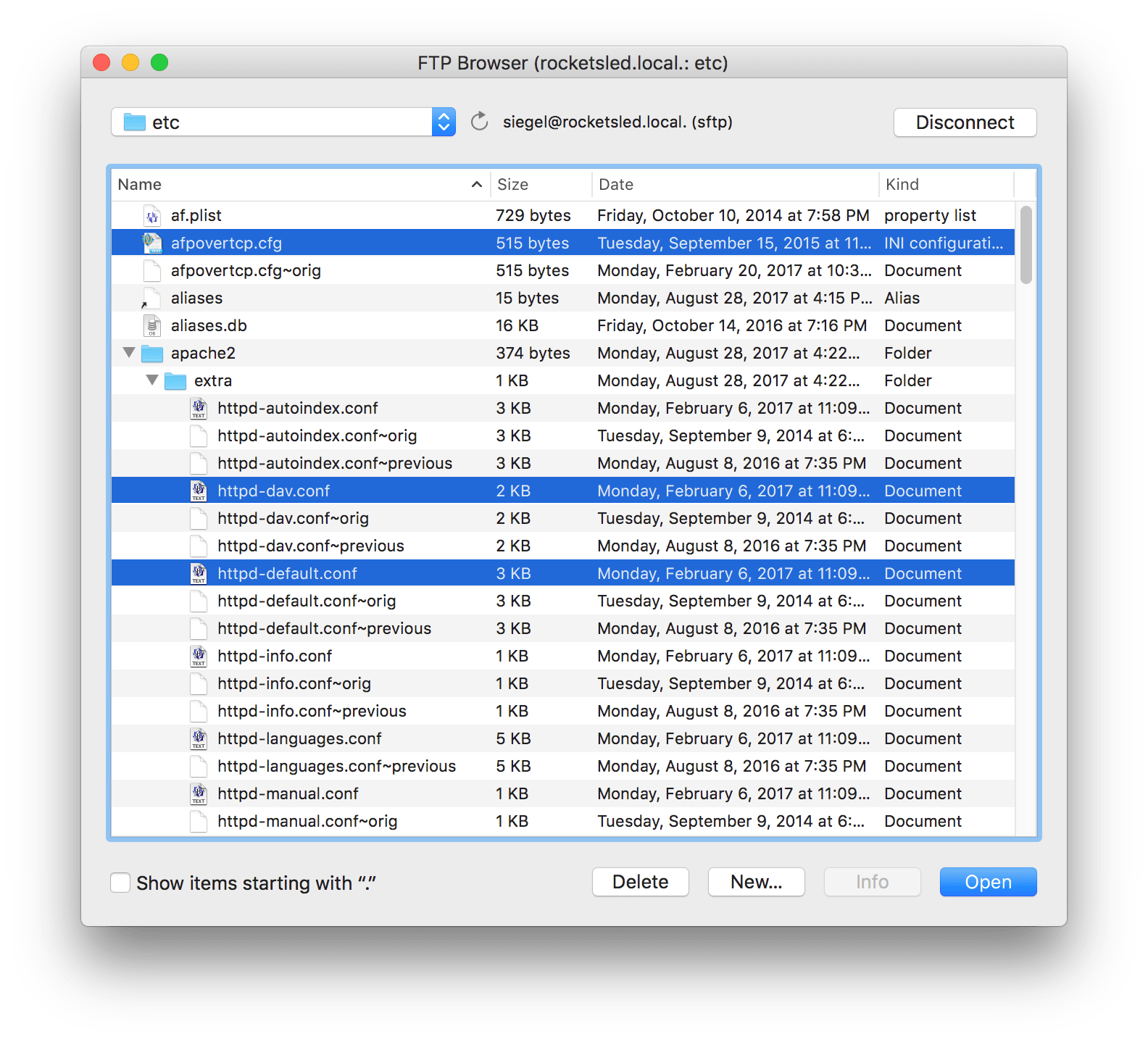The width and height of the screenshot is (1148, 1042).
Task: Click the afpovertcp.cfg INI file icon
Action: pyautogui.click(x=152, y=243)
